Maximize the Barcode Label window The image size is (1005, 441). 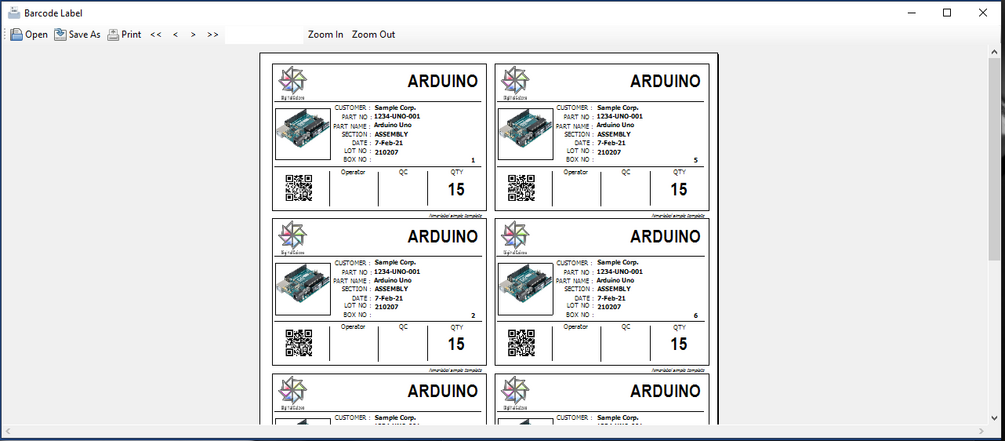947,13
